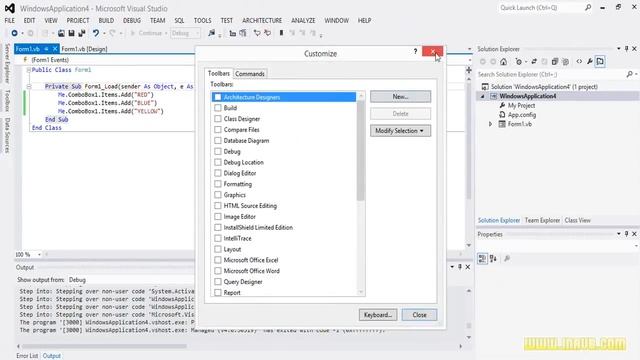Tick the Formatting toolbar checkbox
The image size is (640, 360).
click(218, 184)
